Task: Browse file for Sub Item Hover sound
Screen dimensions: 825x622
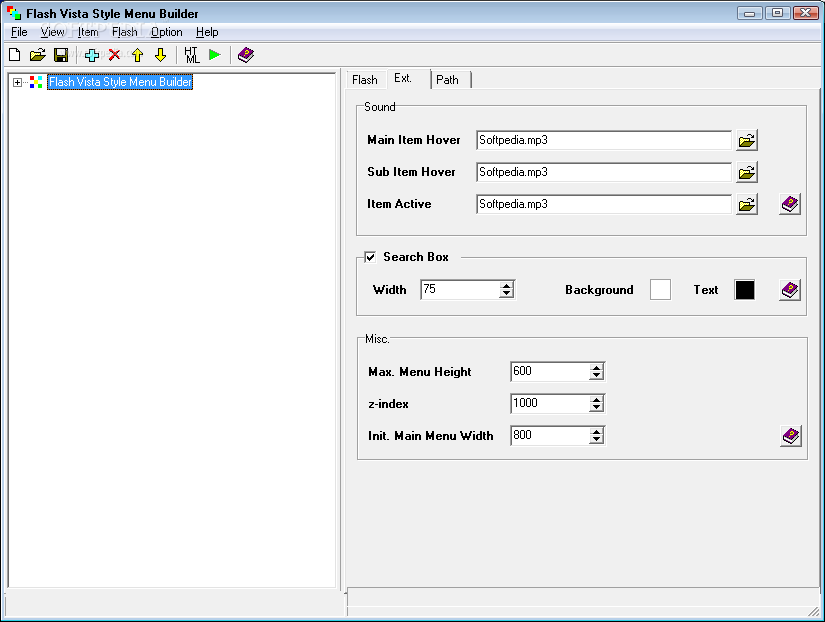Action: tap(747, 173)
